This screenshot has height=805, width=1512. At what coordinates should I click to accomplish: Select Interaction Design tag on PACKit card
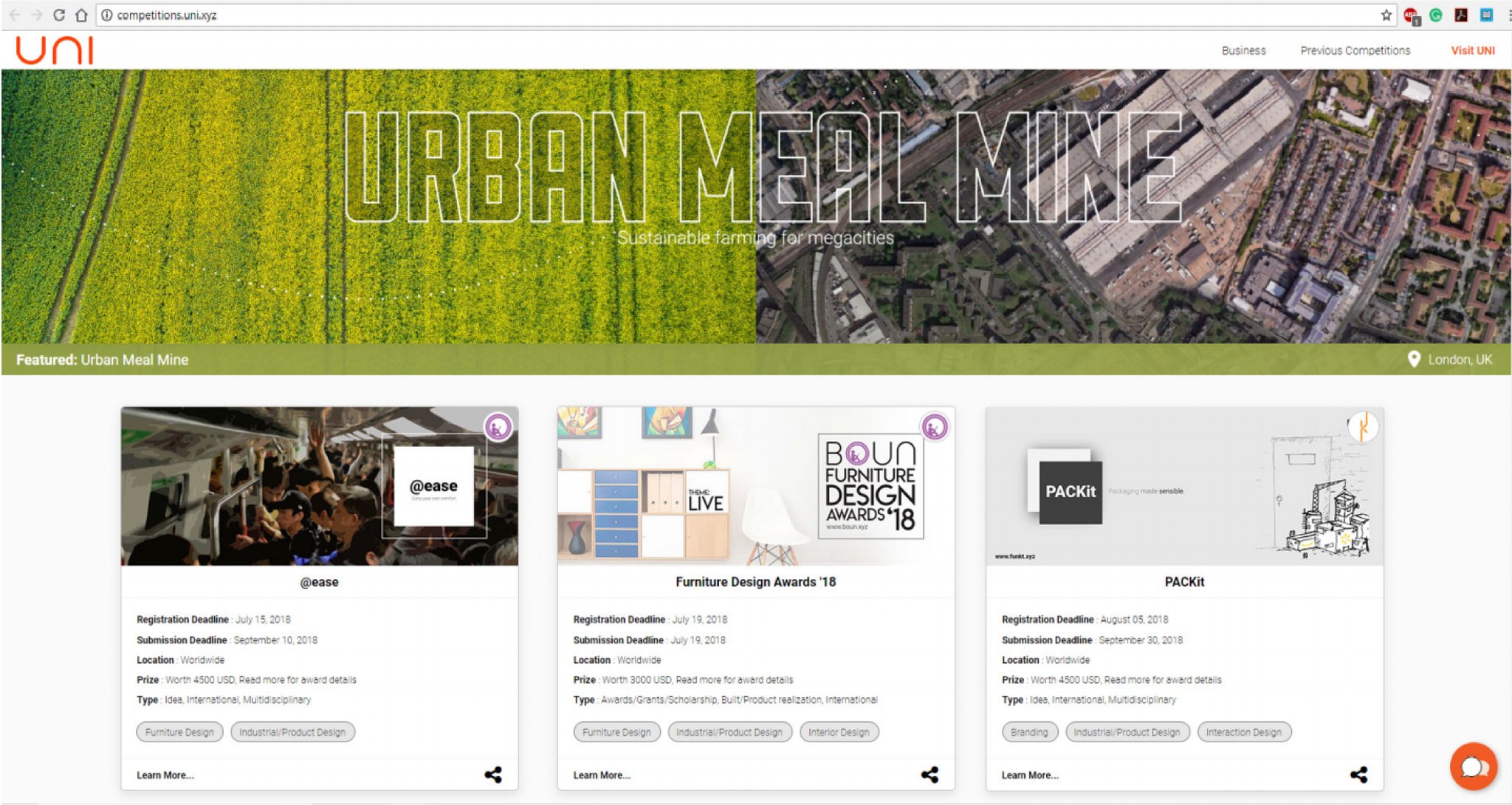coord(1244,732)
